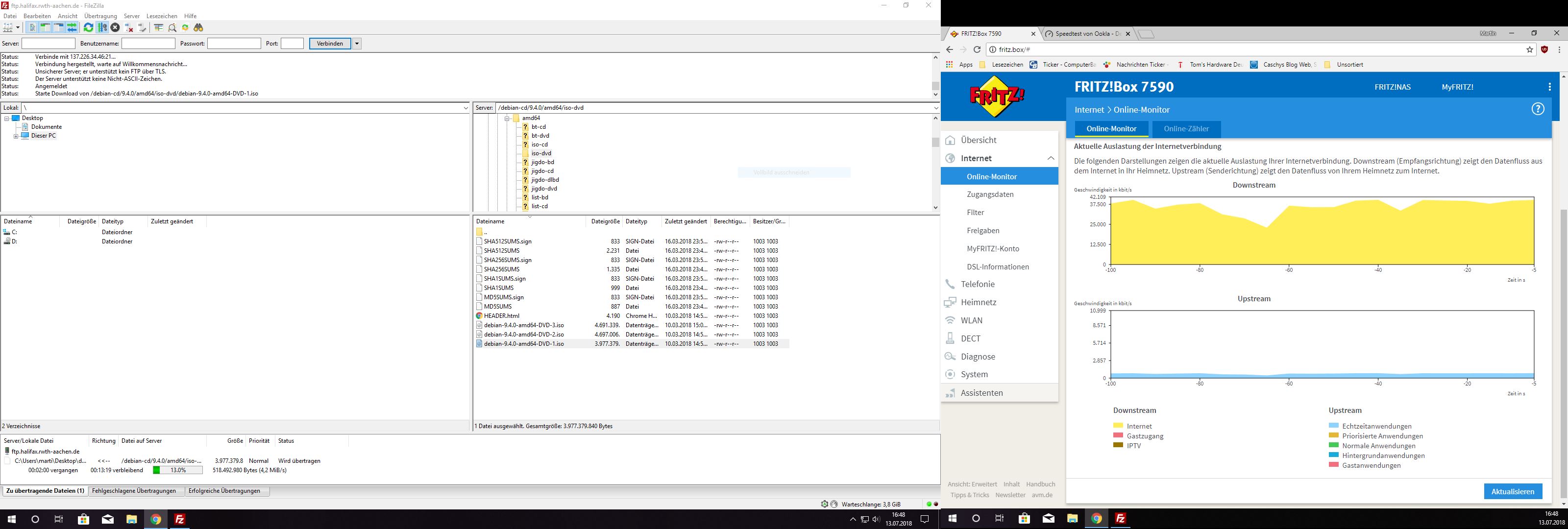Open FRITZ!Box help question mark icon
The height and width of the screenshot is (529, 1568).
click(1538, 110)
